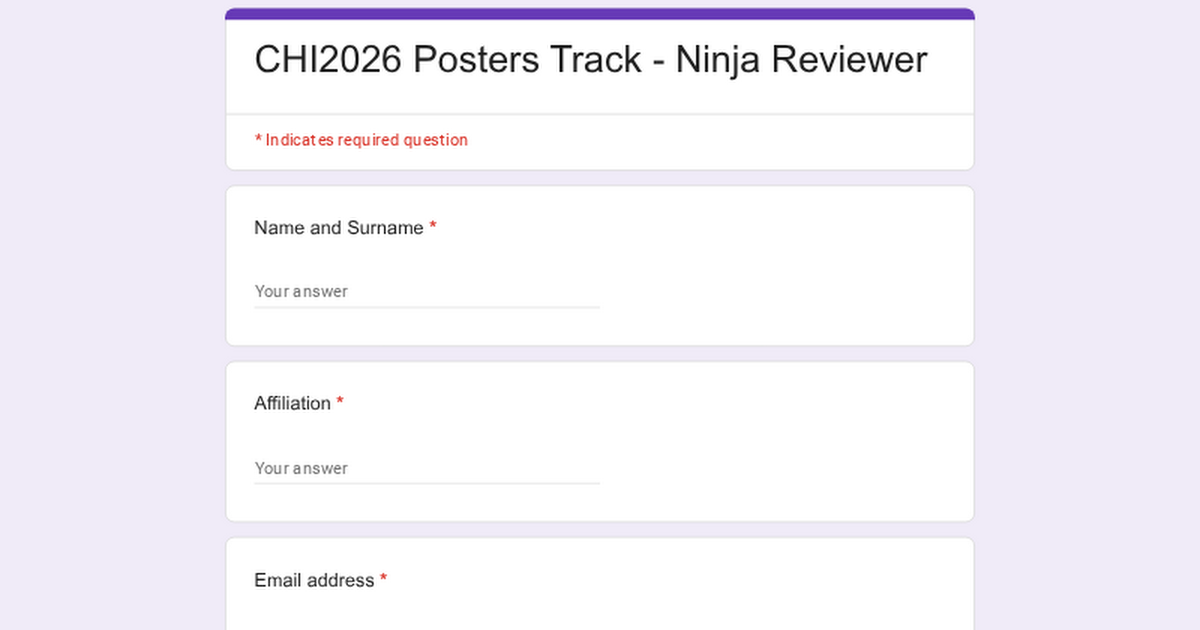Click "Posters Track" in the form title
The image size is (1200, 630).
pyautogui.click(x=527, y=60)
